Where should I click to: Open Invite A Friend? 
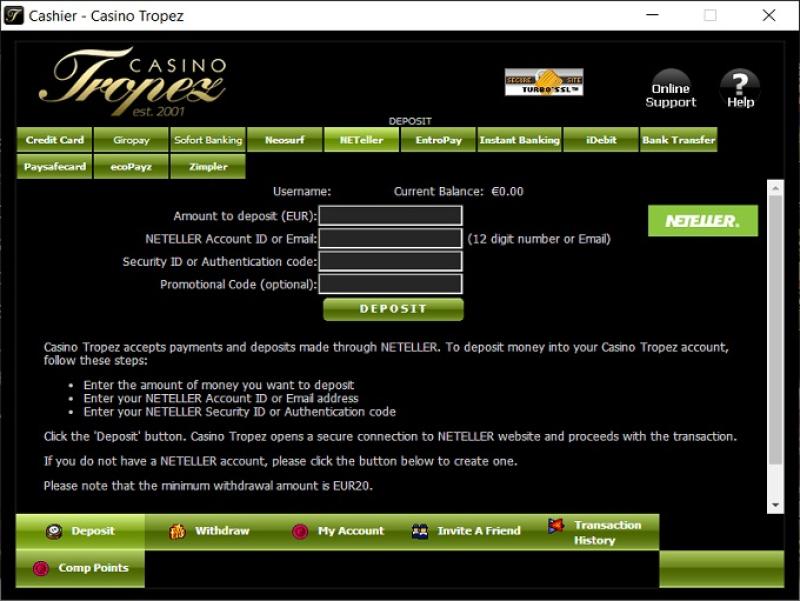tap(467, 531)
